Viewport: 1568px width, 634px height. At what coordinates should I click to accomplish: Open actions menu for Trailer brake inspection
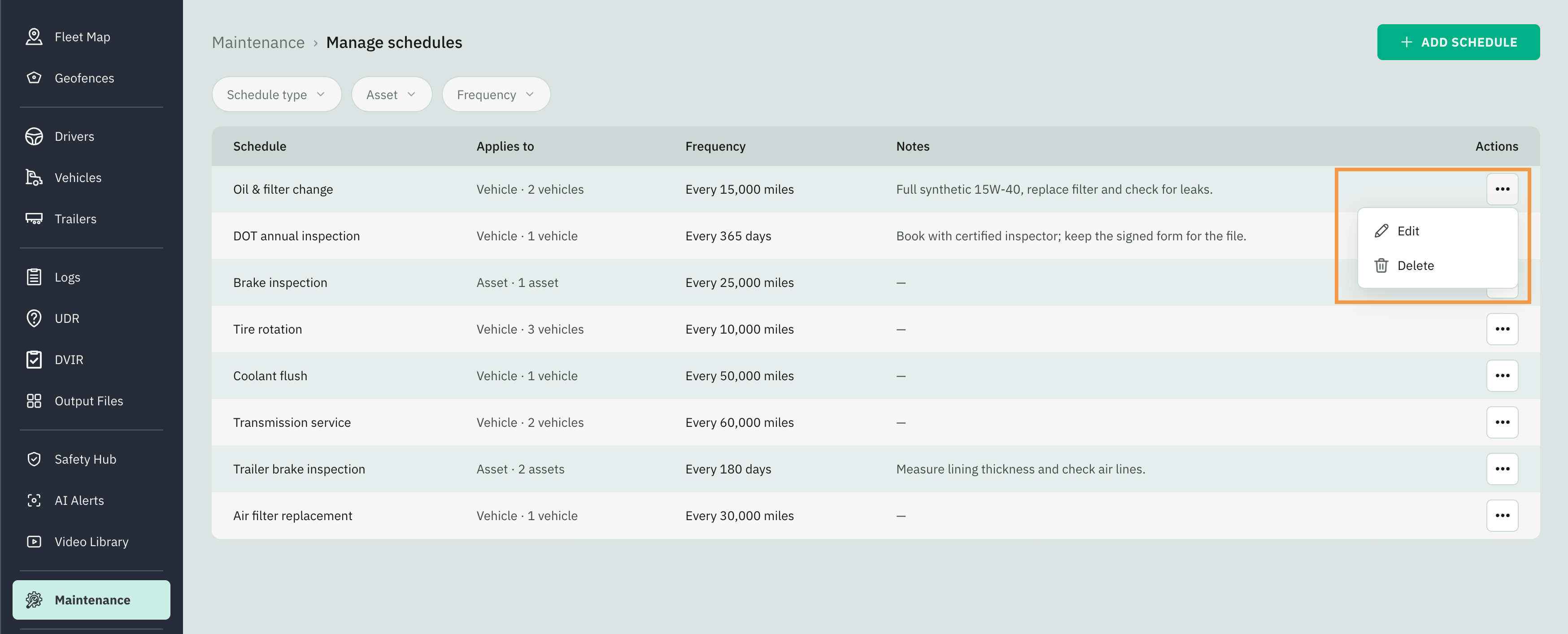click(x=1502, y=469)
